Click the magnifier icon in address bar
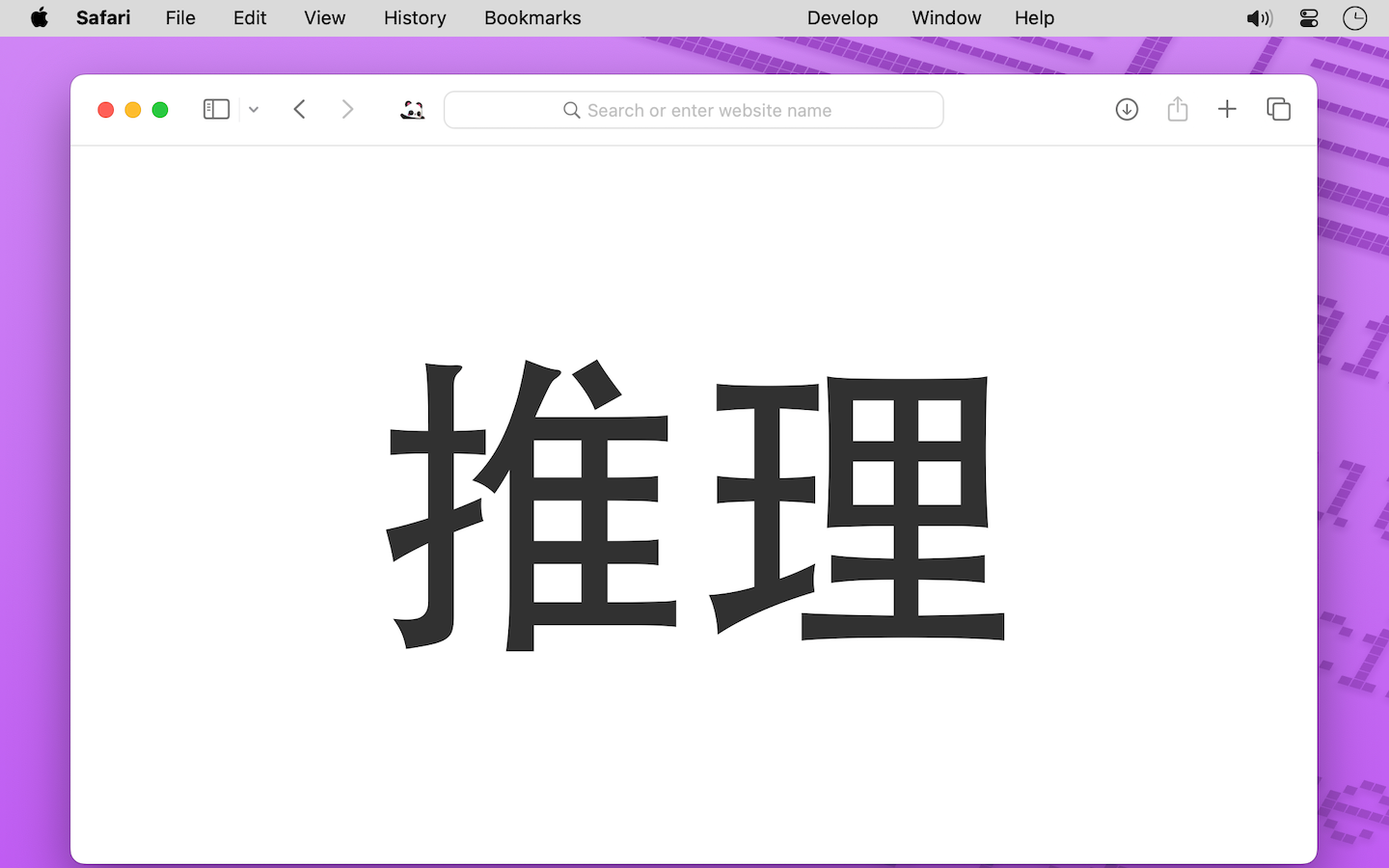This screenshot has width=1389, height=868. pos(572,110)
